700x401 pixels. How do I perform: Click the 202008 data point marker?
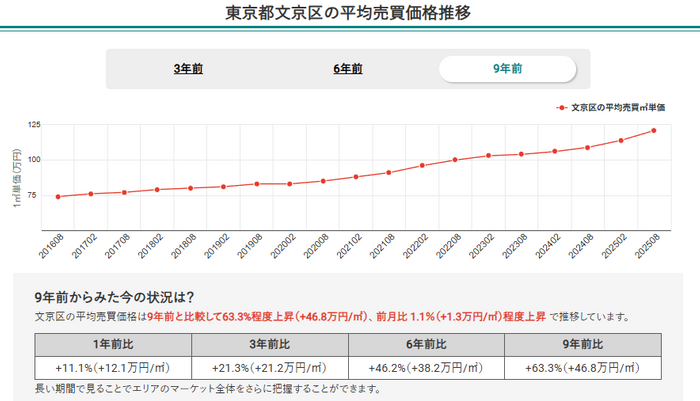(323, 181)
